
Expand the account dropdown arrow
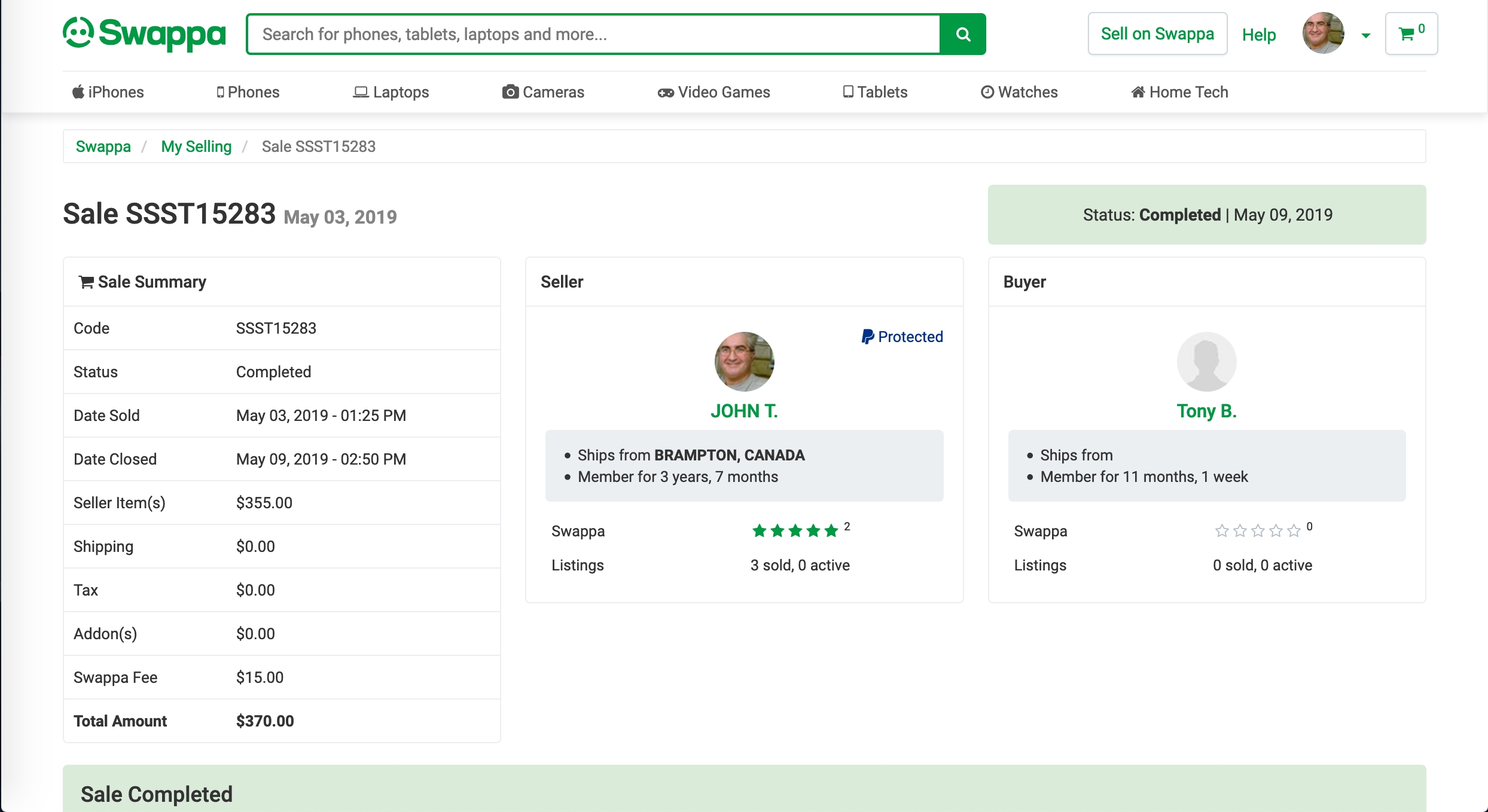[1365, 36]
